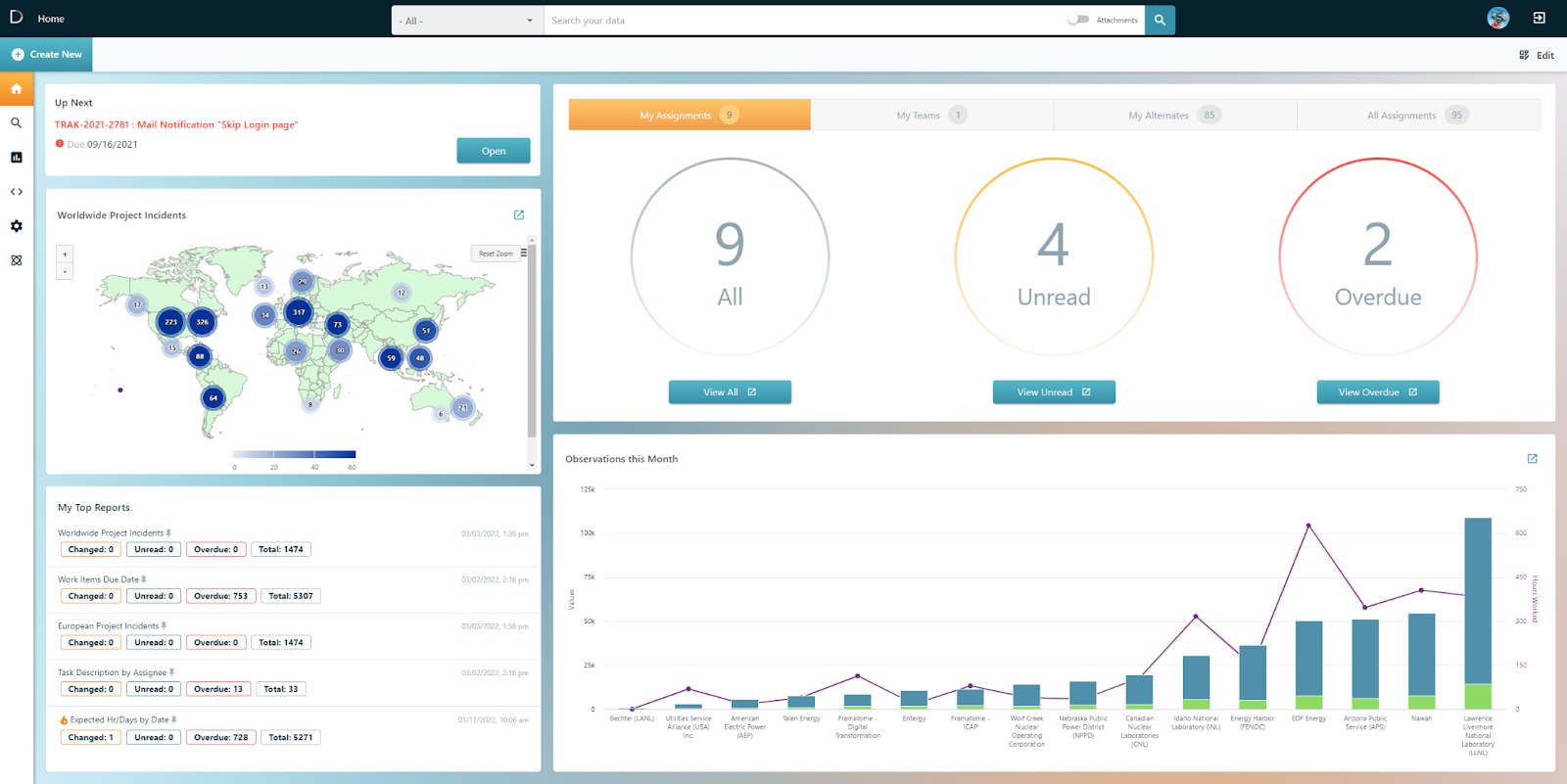Click the map color legend gradient bar
The width and height of the screenshot is (1567, 784).
tap(294, 454)
